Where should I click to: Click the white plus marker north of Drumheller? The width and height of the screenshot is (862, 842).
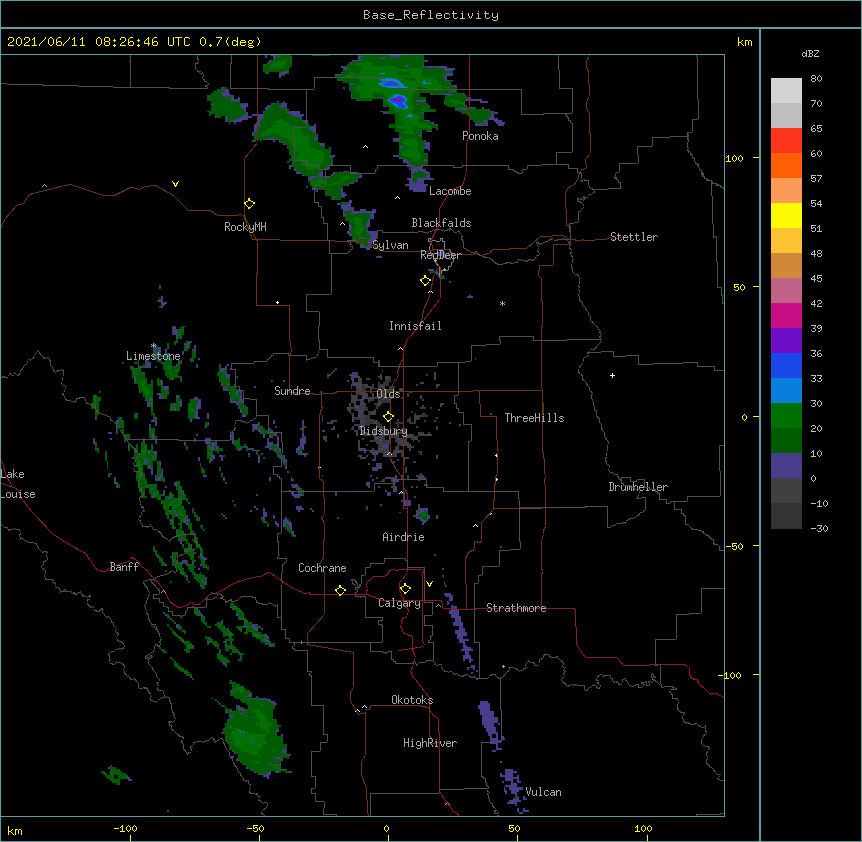[612, 375]
